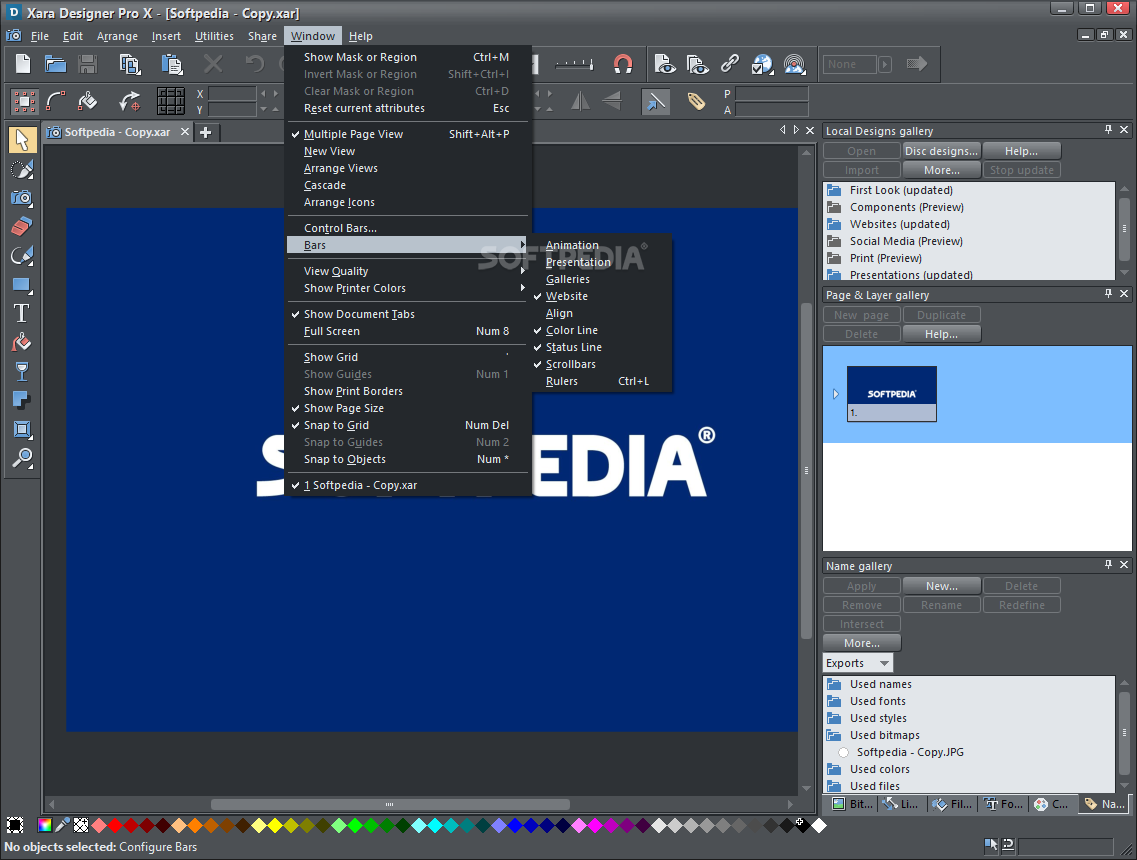Open the File menu

point(40,36)
